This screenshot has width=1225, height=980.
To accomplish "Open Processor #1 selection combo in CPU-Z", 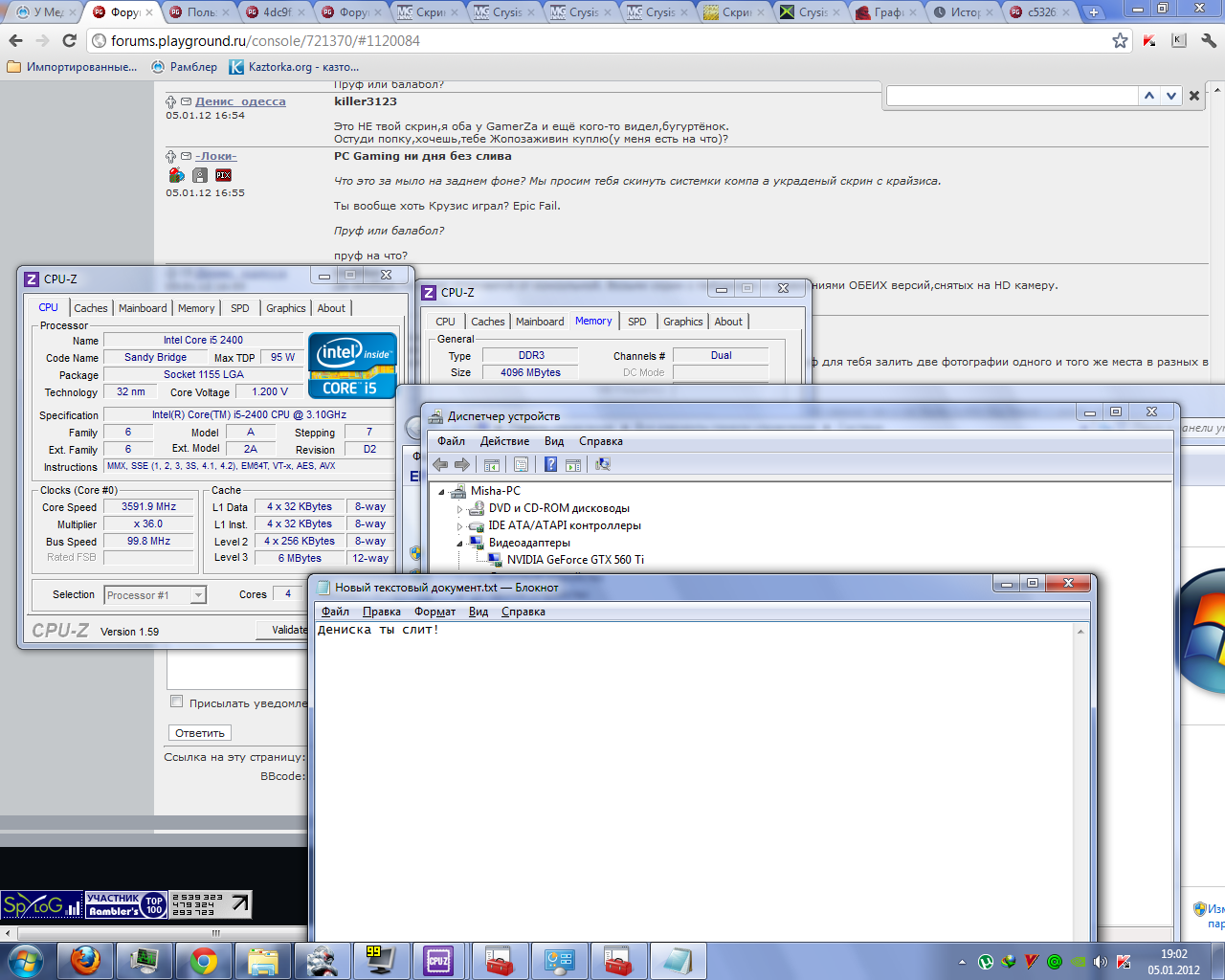I will 155,594.
